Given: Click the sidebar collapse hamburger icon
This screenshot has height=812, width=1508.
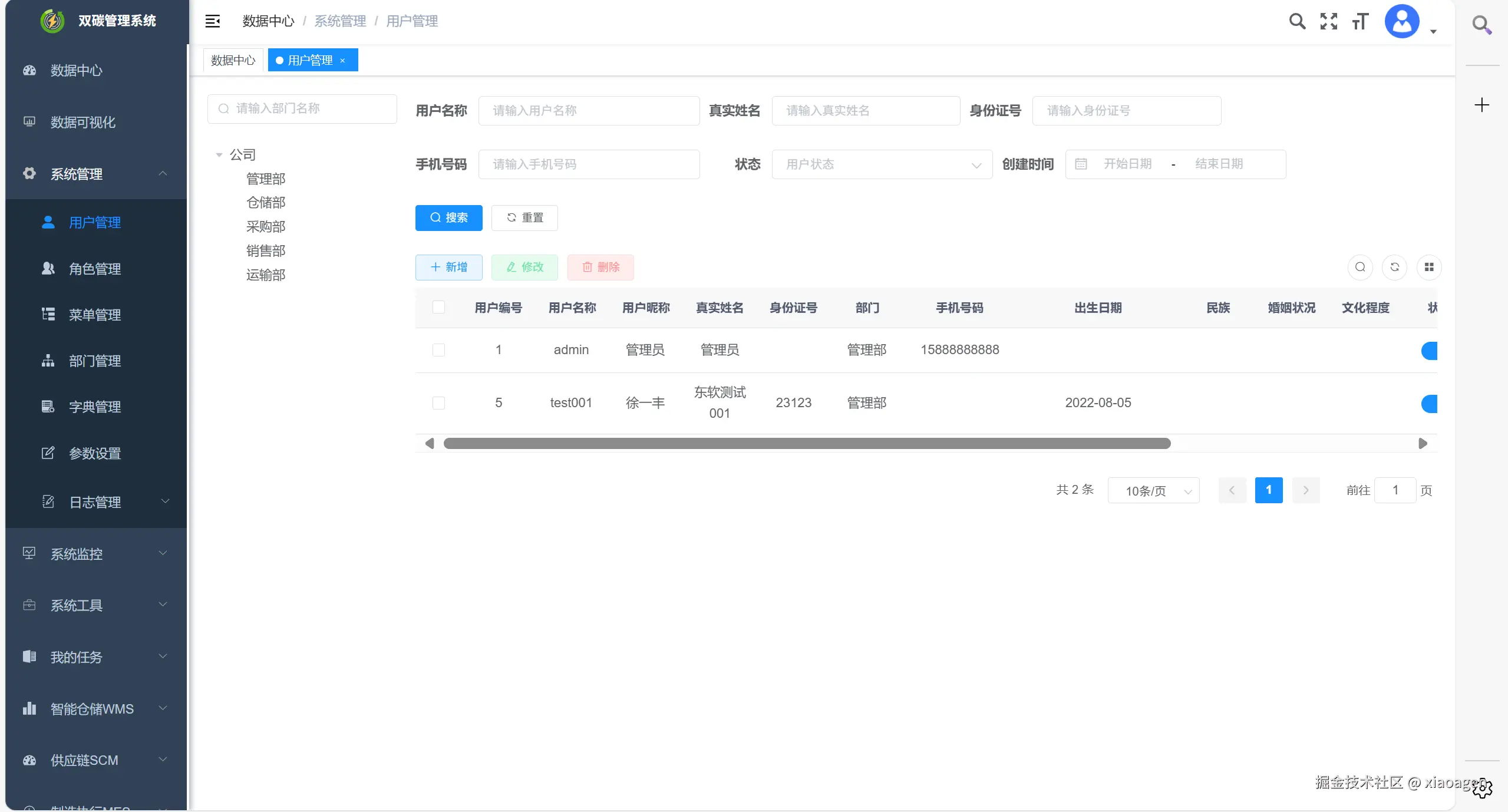Looking at the screenshot, I should pyautogui.click(x=212, y=21).
